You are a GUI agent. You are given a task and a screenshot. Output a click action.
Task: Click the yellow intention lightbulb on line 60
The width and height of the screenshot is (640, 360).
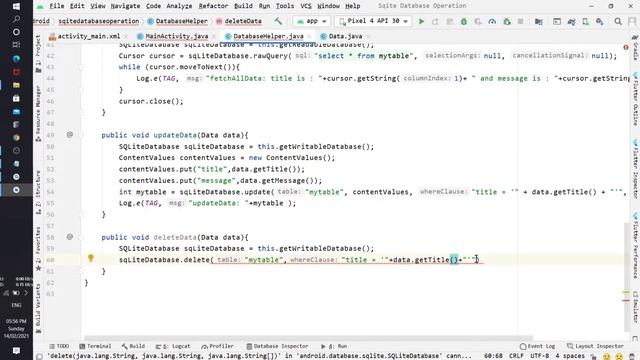[x=91, y=258]
